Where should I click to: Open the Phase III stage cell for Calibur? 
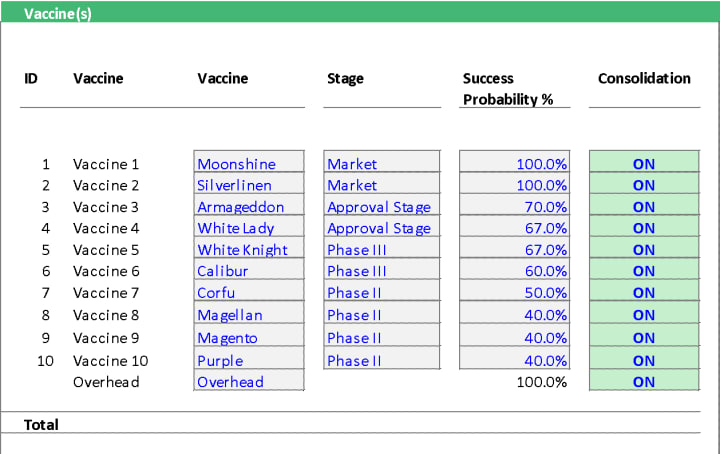pos(382,269)
